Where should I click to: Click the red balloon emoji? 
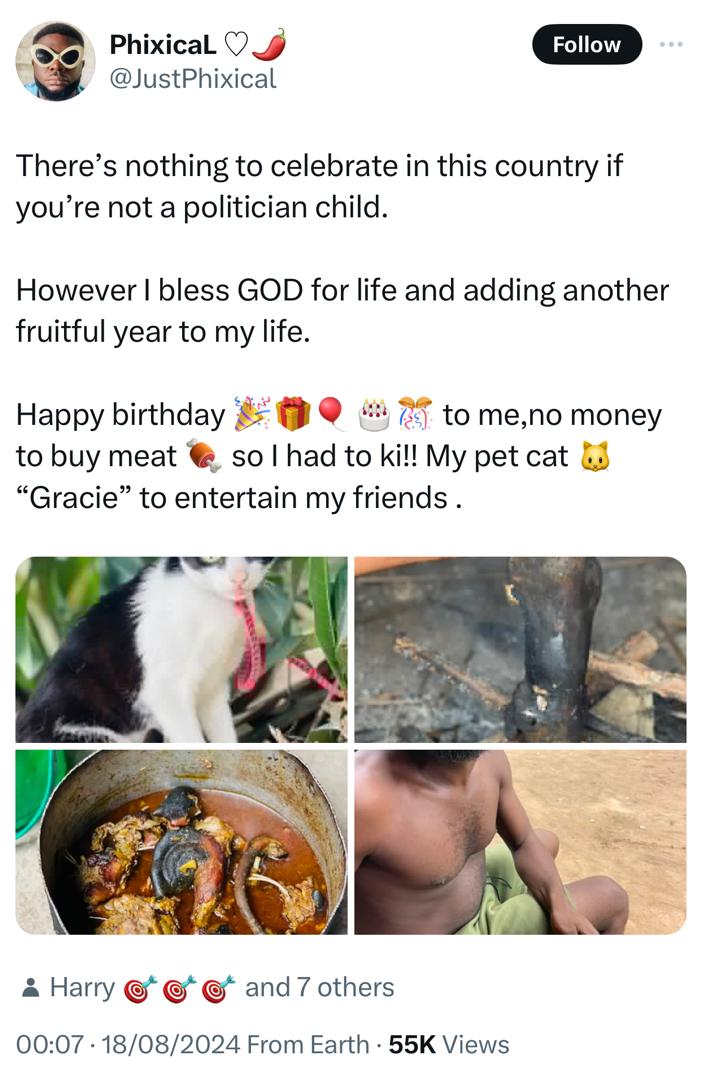point(331,413)
